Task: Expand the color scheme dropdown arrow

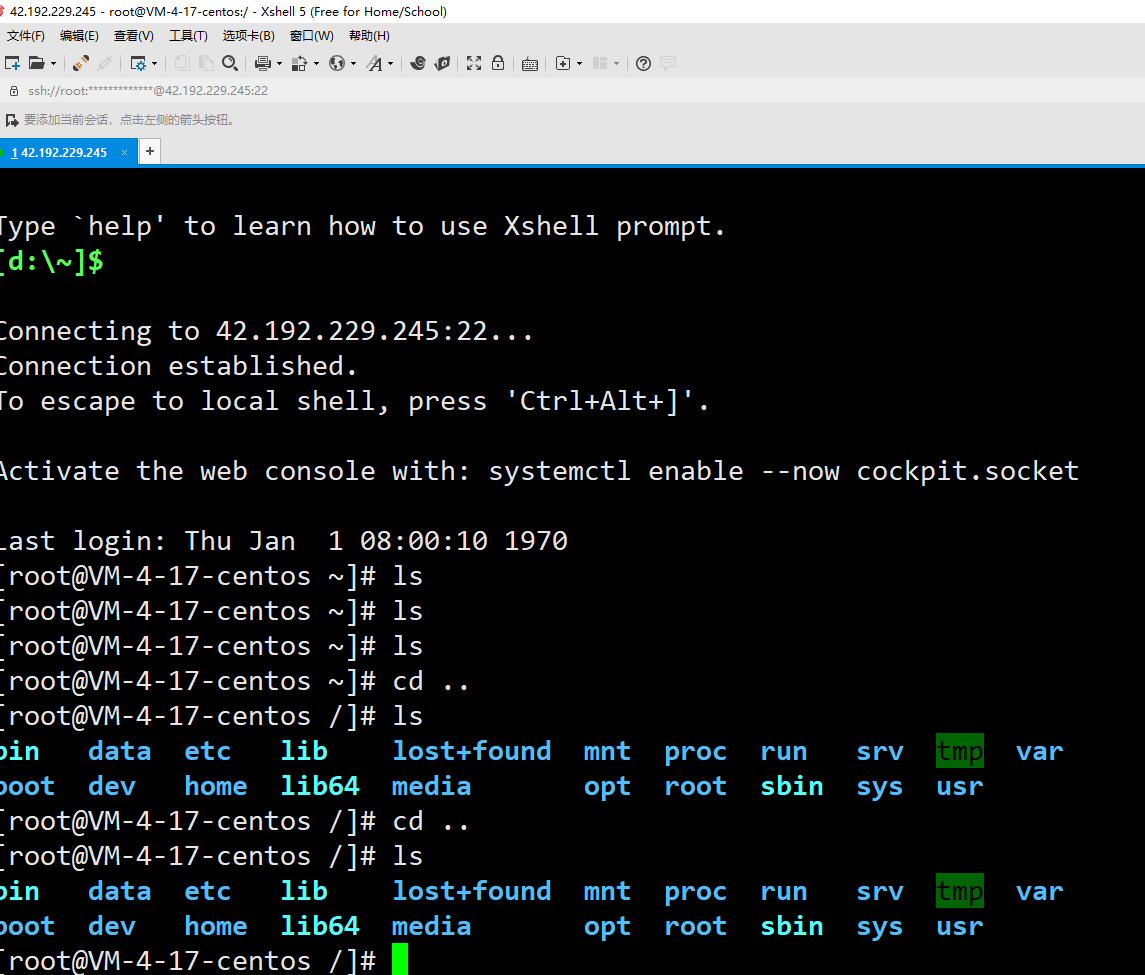Action: point(316,64)
